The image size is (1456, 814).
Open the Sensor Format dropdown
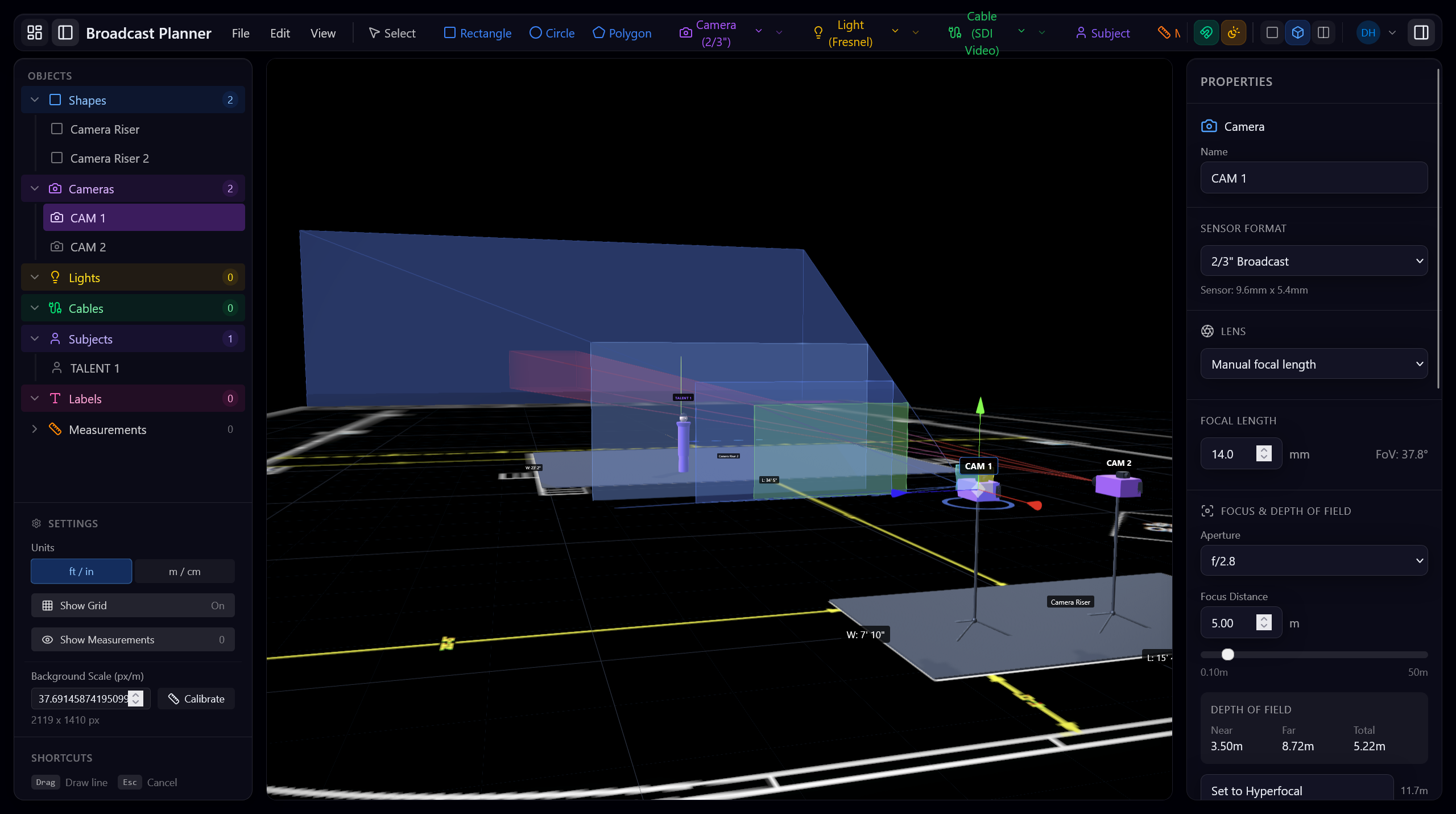(1313, 261)
